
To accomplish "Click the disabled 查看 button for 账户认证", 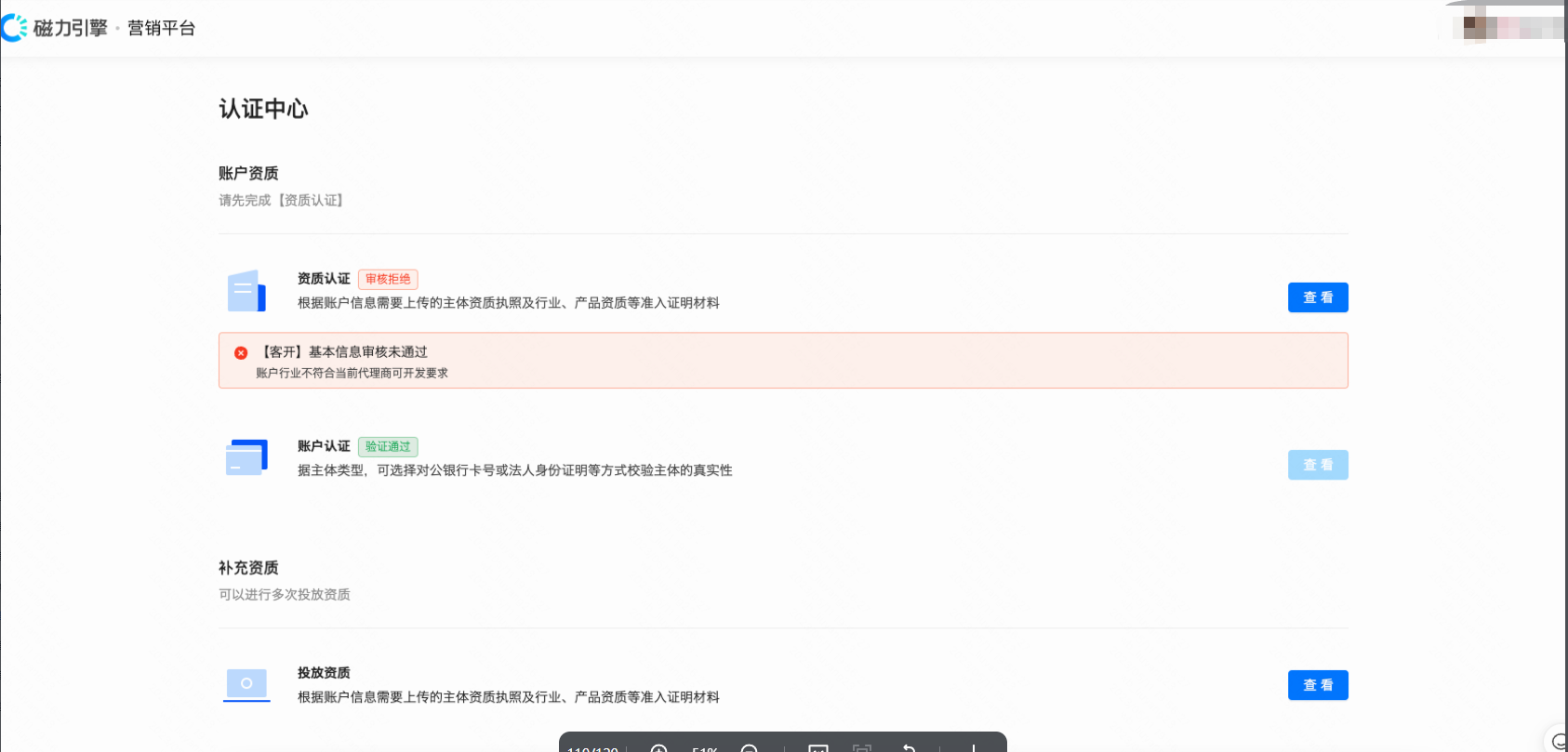I will tap(1317, 465).
